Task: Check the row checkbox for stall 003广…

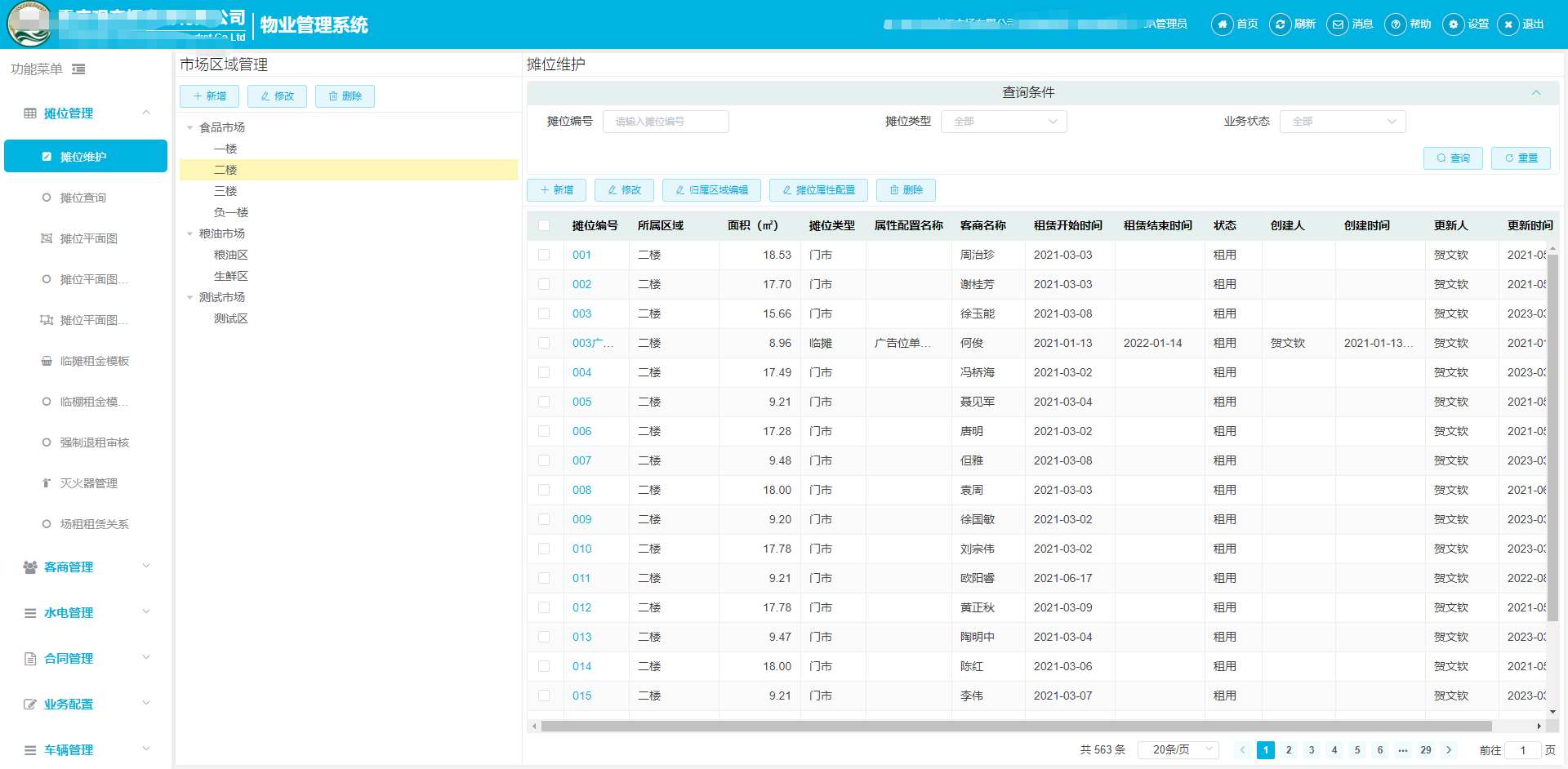Action: coord(544,344)
